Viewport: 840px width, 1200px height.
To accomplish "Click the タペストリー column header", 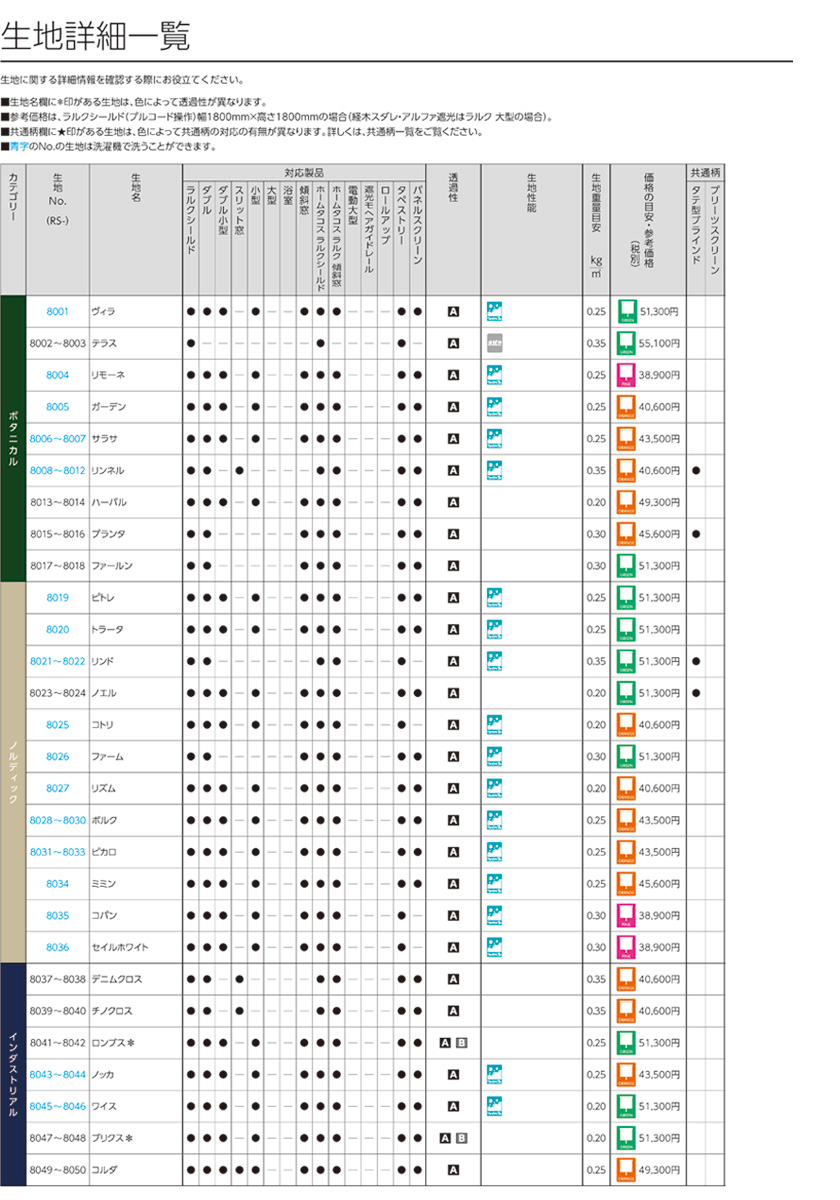I will tap(401, 216).
